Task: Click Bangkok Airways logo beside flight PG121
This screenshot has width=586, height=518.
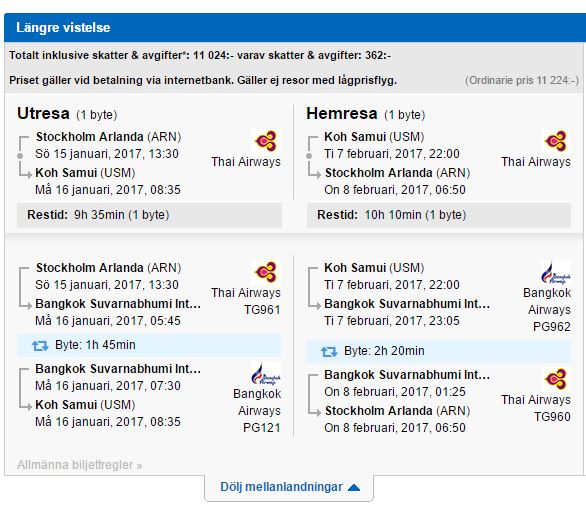Action: [x=266, y=373]
